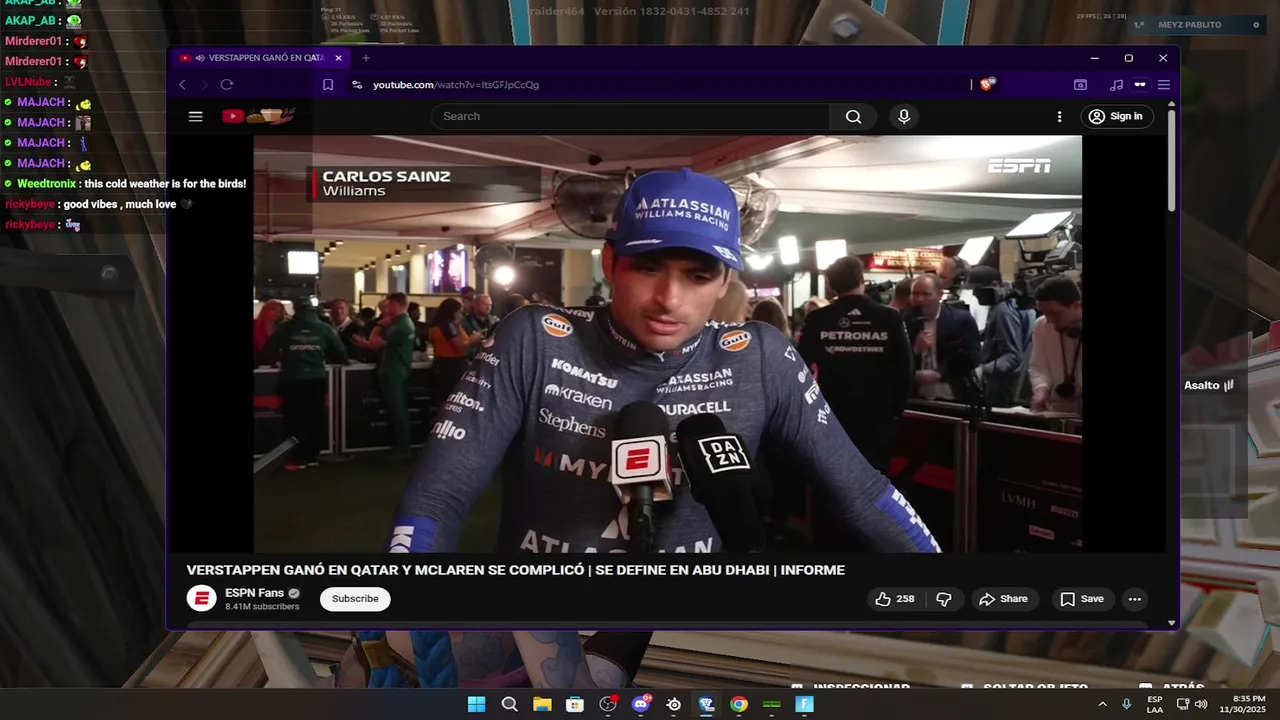Open ESP LAA language switcher
1280x720 pixels.
(x=1155, y=704)
